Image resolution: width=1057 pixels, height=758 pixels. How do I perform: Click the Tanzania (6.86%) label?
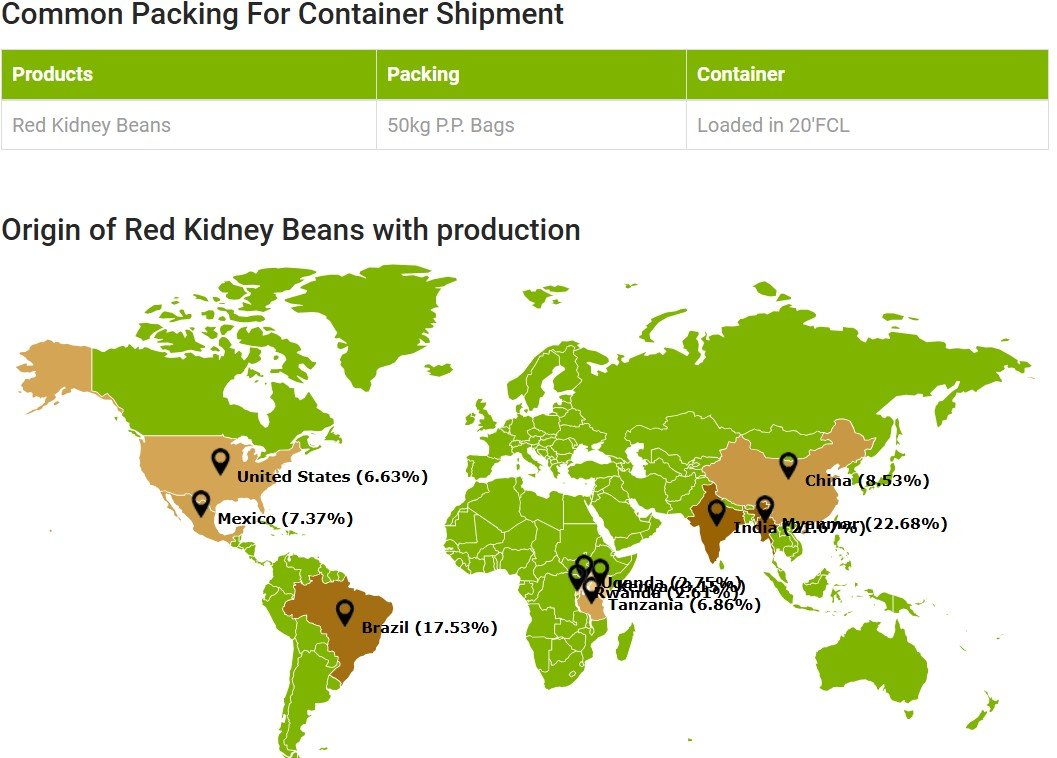(684, 605)
